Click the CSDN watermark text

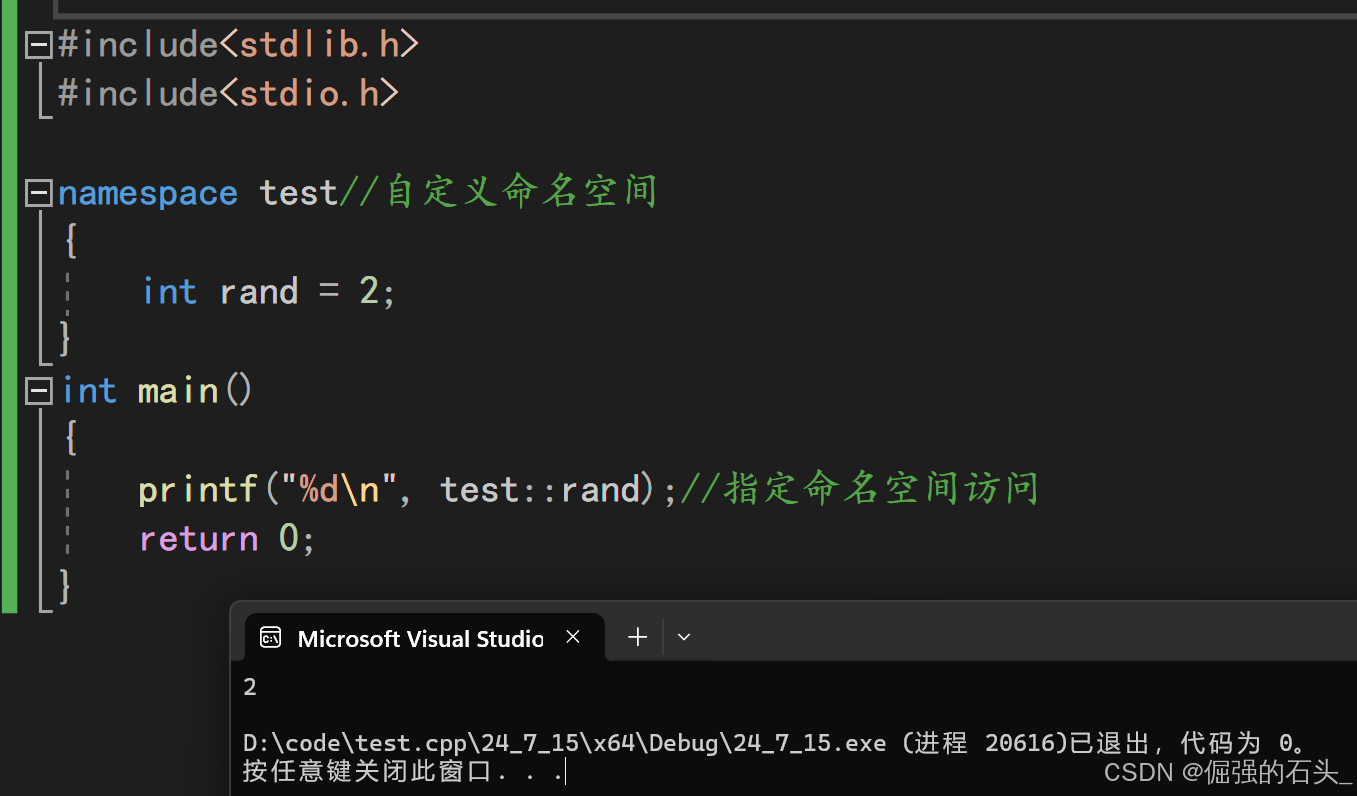pyautogui.click(x=1225, y=772)
